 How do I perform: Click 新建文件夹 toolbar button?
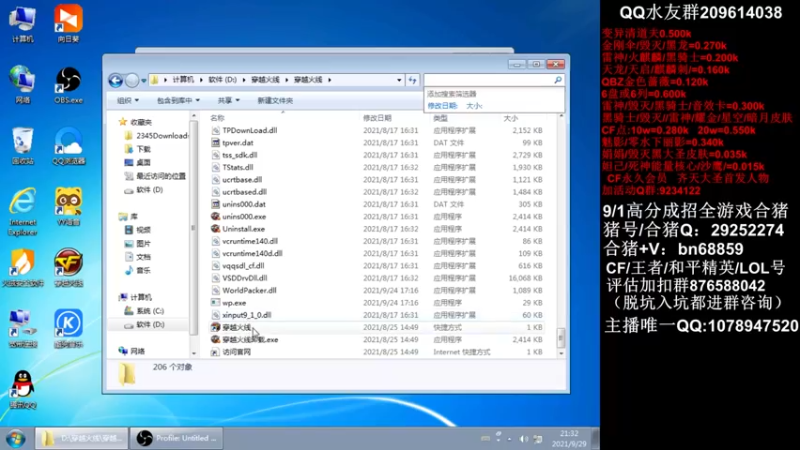coord(275,101)
